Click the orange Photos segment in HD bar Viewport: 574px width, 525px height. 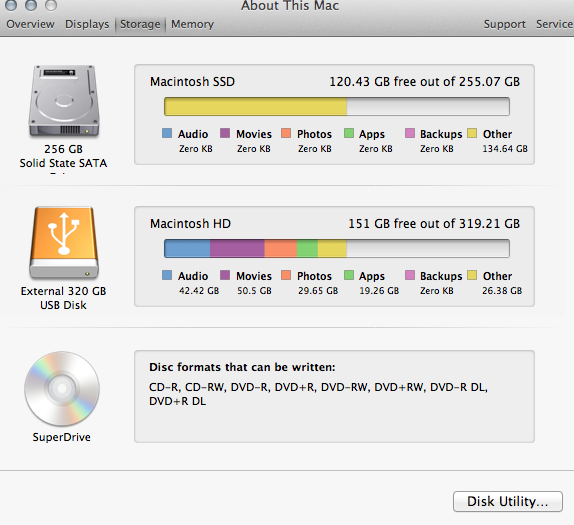tap(281, 249)
